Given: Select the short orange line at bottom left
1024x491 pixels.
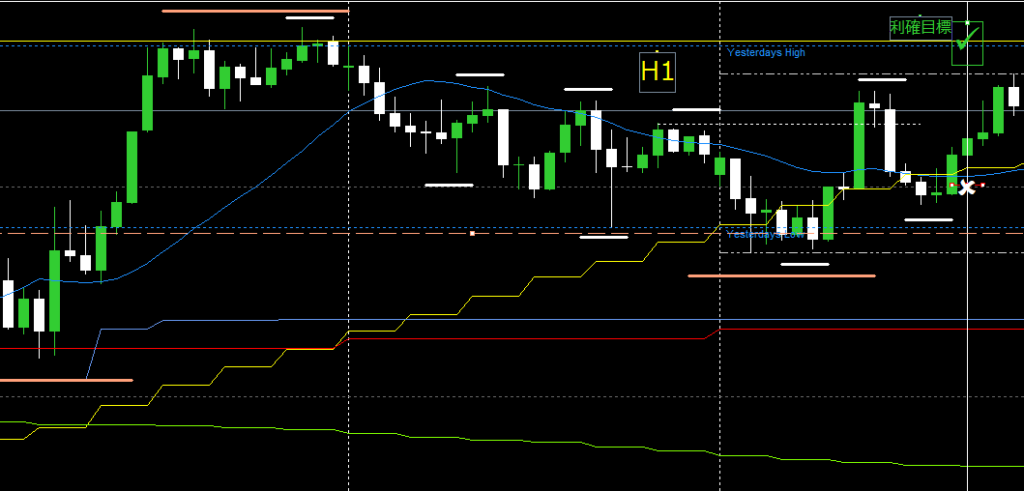Looking at the screenshot, I should (66, 380).
